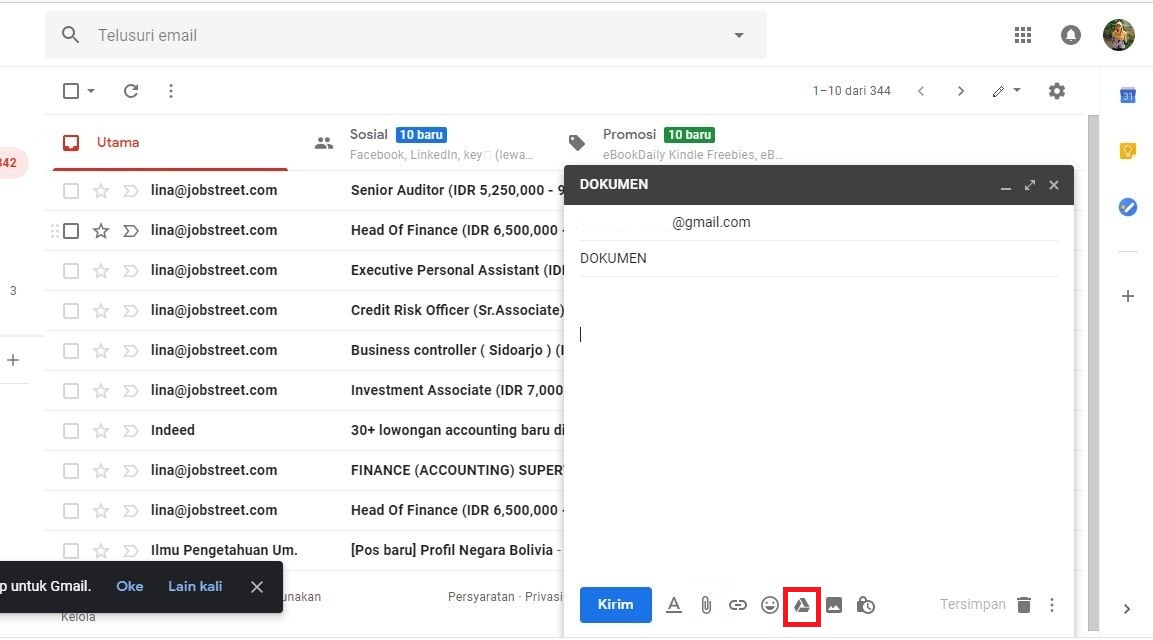Open Google Tasks side panel
This screenshot has height=640, width=1153.
[x=1127, y=207]
